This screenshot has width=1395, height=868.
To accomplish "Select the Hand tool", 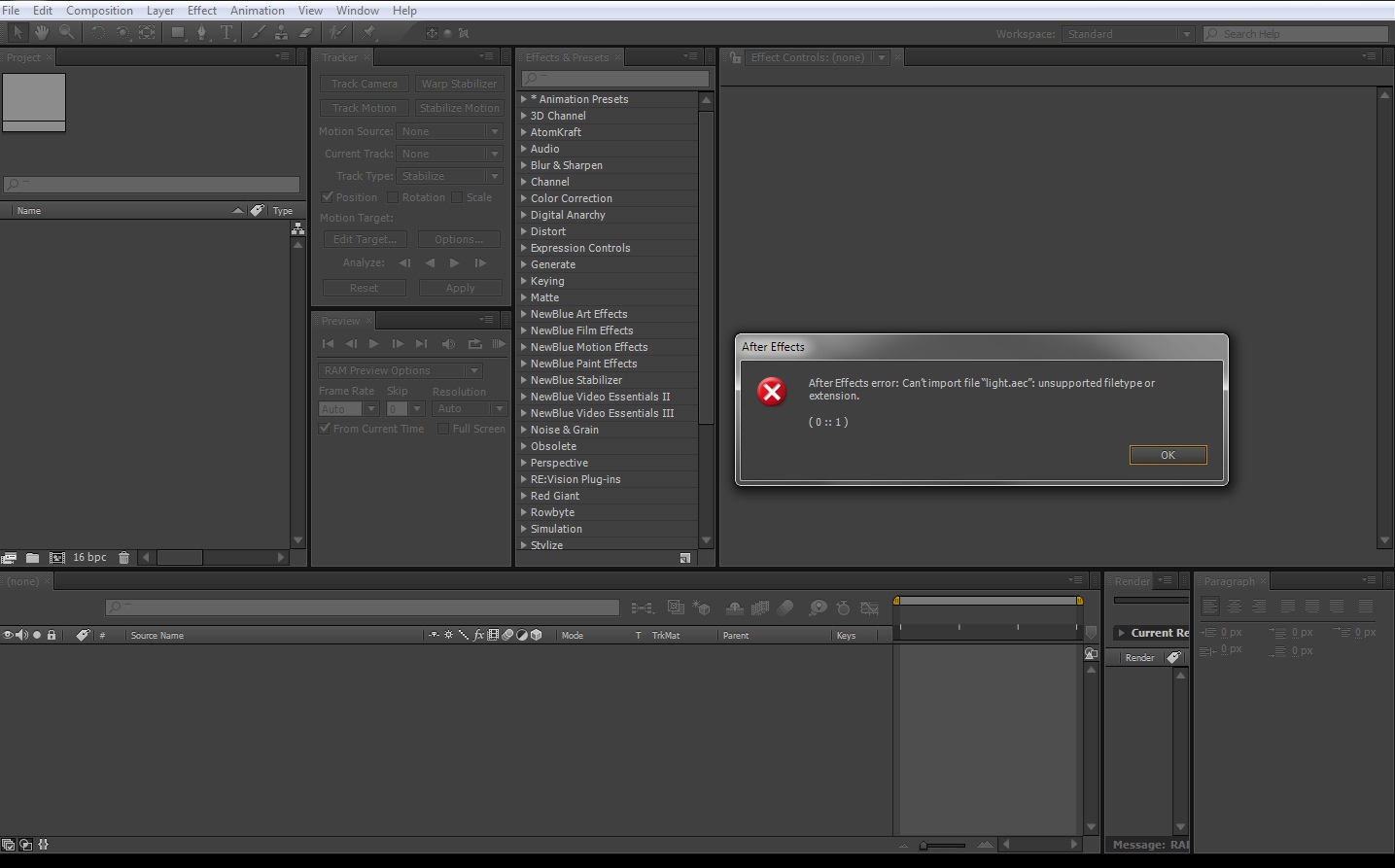I will coord(42,32).
